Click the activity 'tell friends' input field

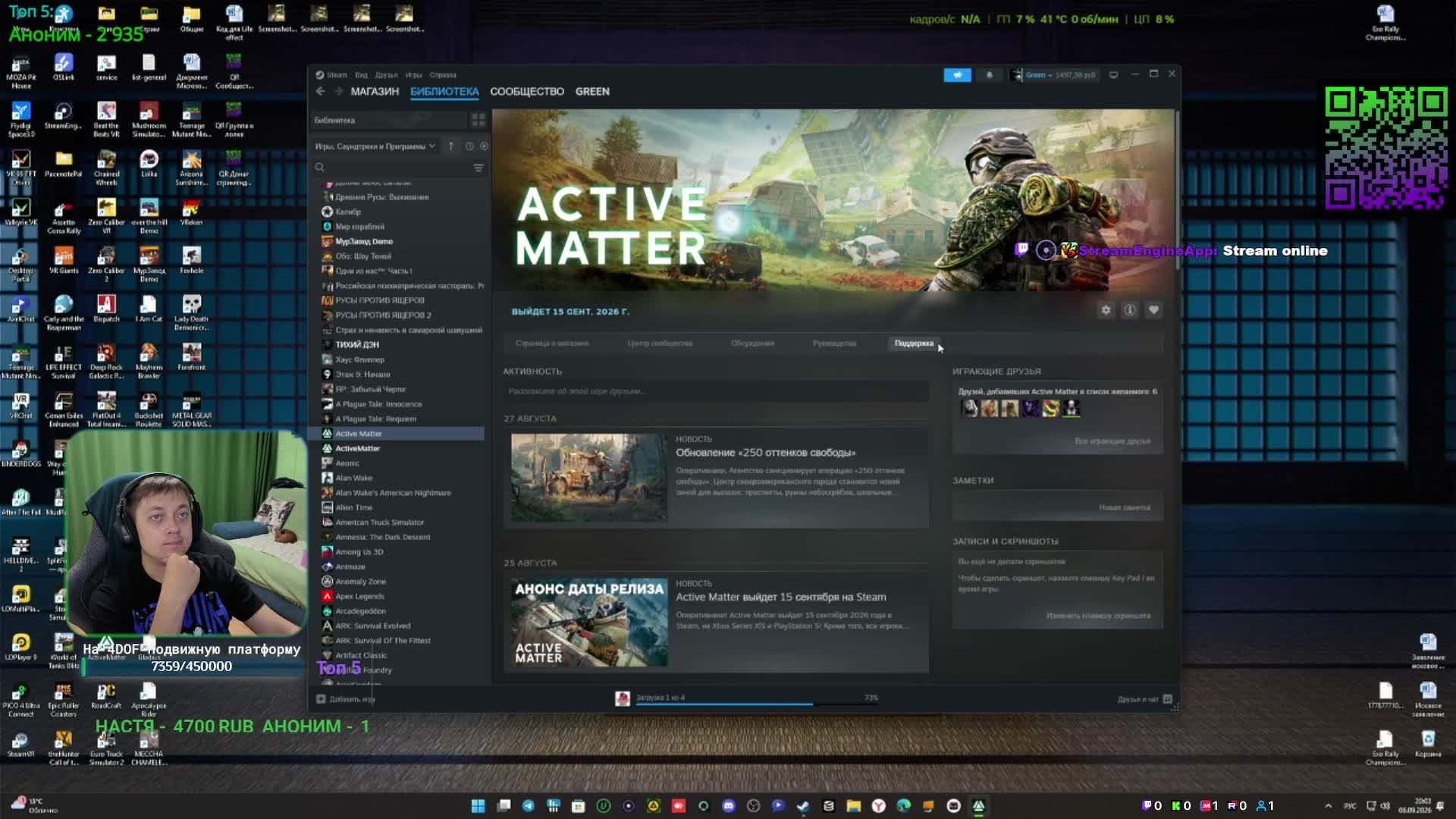click(716, 391)
